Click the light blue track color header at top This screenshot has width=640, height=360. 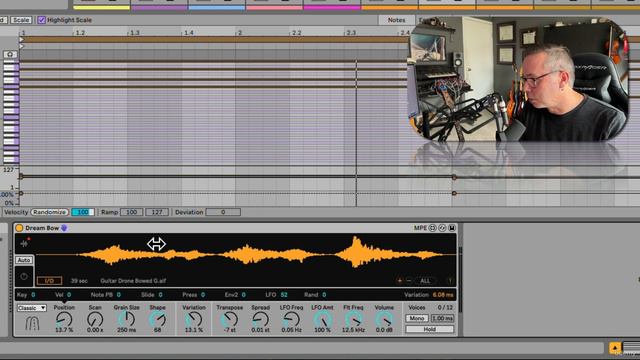[217, 7]
